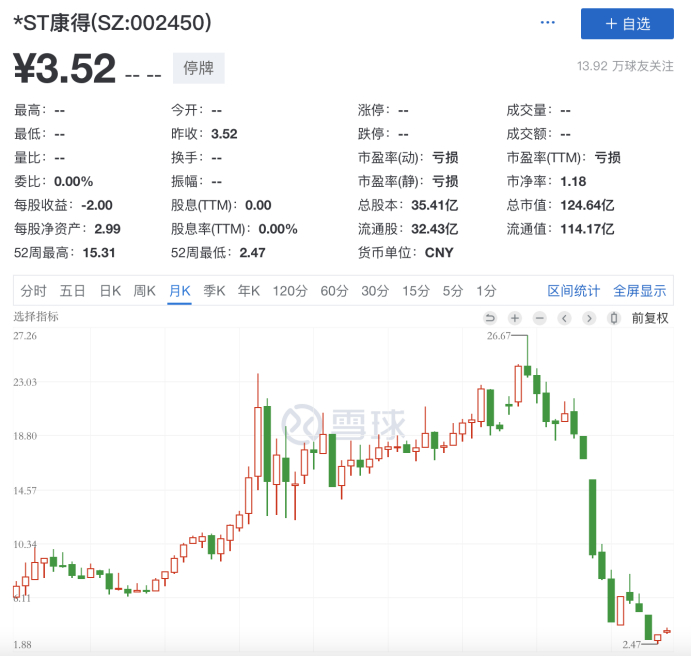This screenshot has height=657, width=692.
Task: Switch to 5分 chart tab
Action: (x=453, y=291)
